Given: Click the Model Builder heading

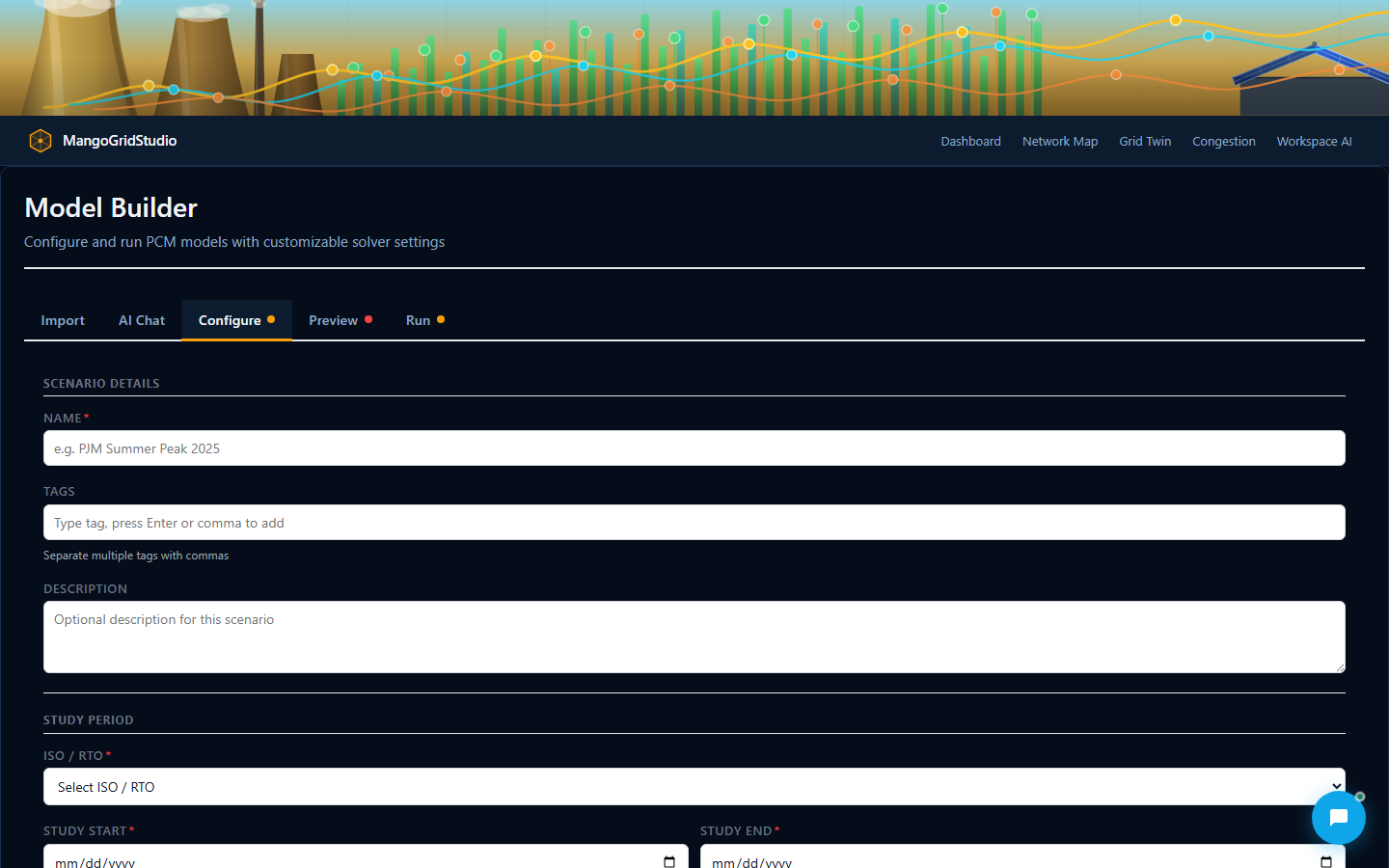Looking at the screenshot, I should 111,207.
